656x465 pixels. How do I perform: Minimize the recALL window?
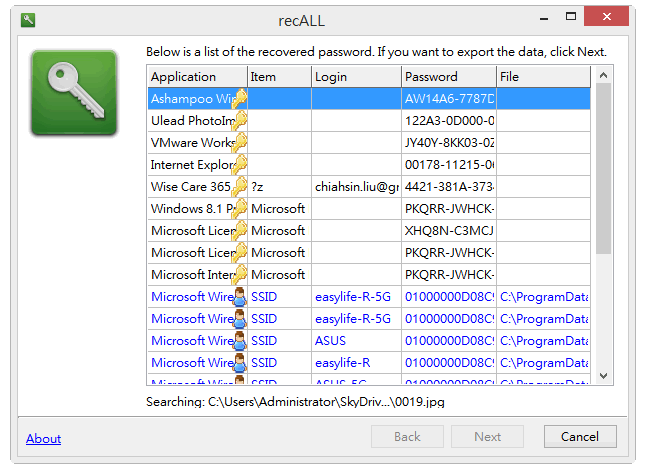coord(543,17)
